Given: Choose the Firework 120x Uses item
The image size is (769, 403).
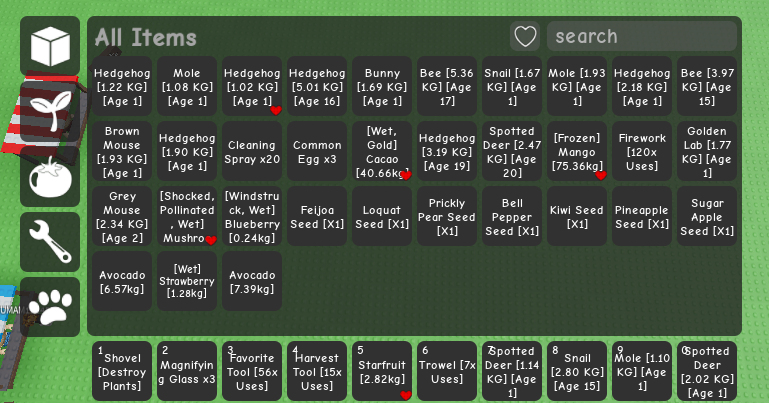Looking at the screenshot, I should [x=642, y=151].
